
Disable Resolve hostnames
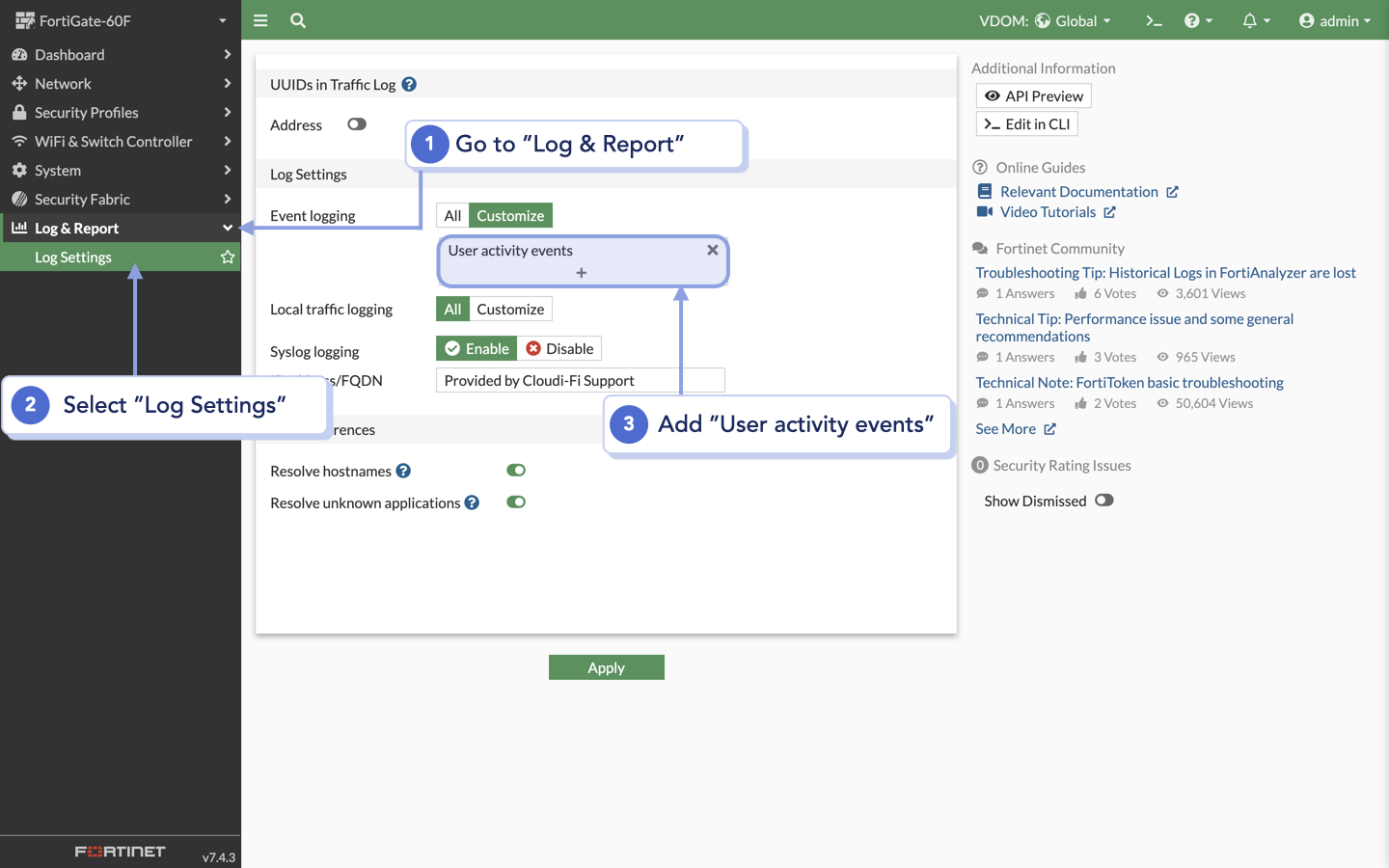click(x=515, y=470)
